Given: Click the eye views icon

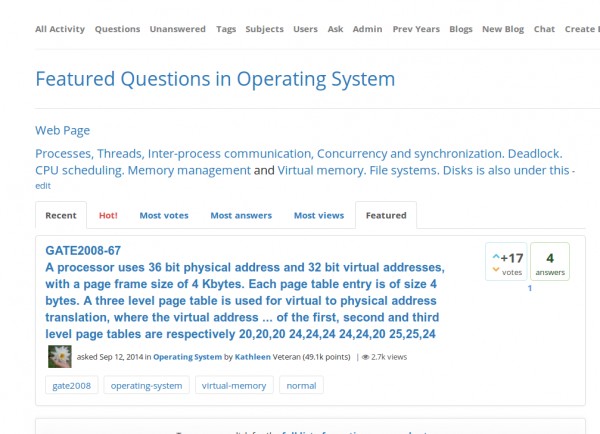Looking at the screenshot, I should pyautogui.click(x=366, y=357).
